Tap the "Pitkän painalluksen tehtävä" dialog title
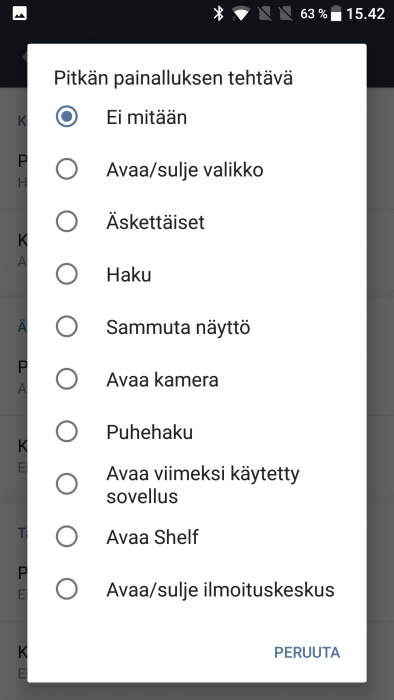This screenshot has height=700, width=394. point(173,78)
